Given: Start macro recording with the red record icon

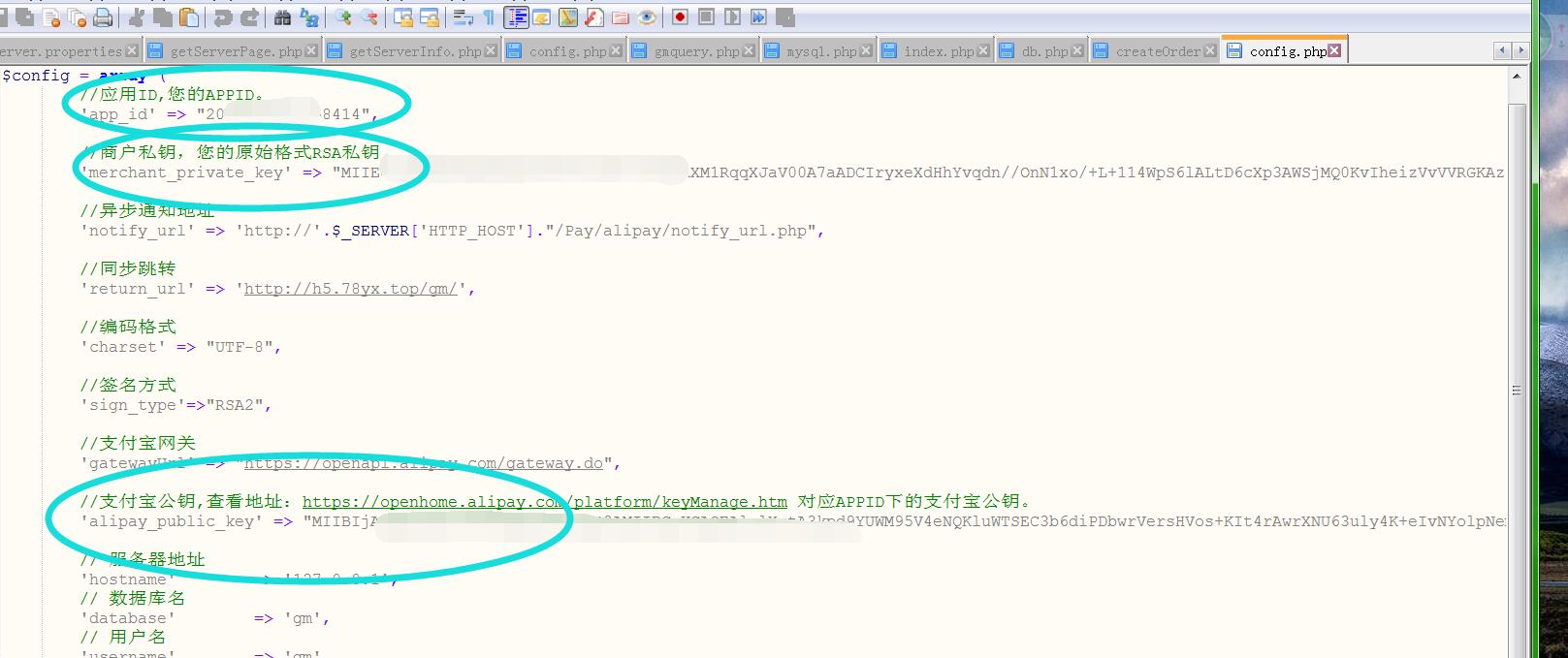Looking at the screenshot, I should (x=680, y=17).
